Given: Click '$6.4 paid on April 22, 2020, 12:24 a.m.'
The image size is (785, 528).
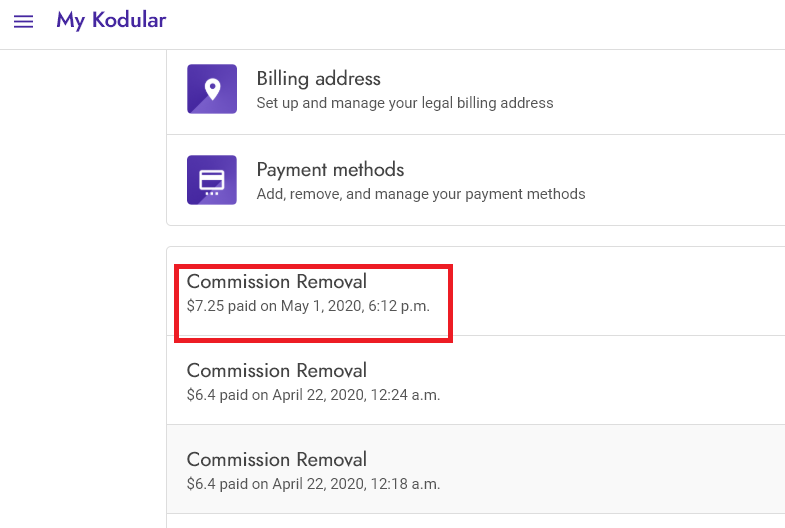Looking at the screenshot, I should click(x=313, y=395).
